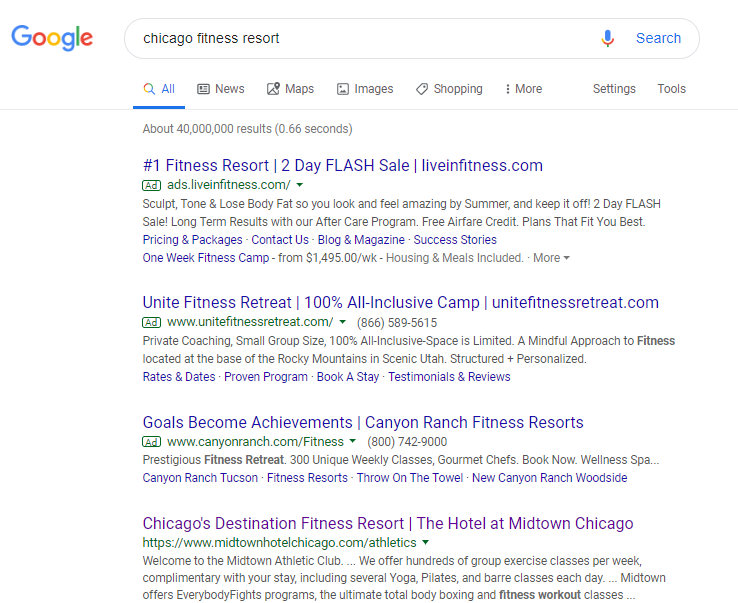Click the Testimonials & Reviews sitelink
This screenshot has width=738, height=603.
449,377
